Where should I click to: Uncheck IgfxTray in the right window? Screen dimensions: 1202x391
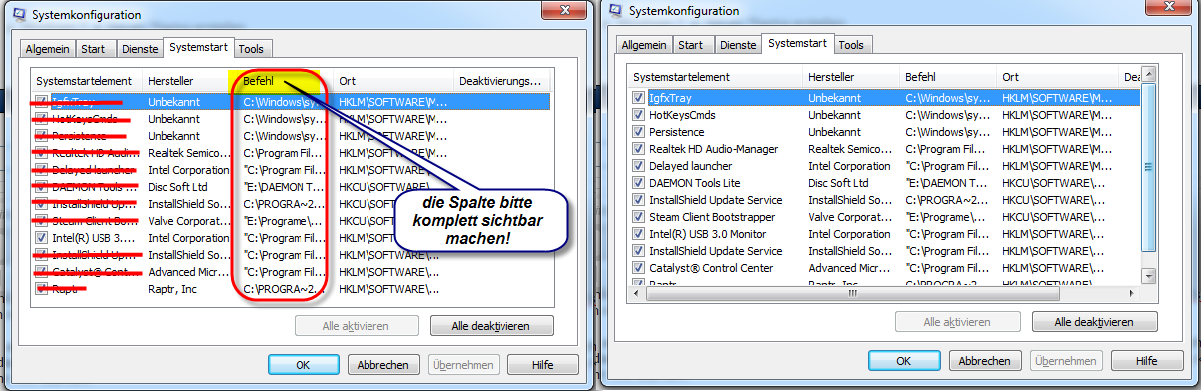(x=638, y=98)
